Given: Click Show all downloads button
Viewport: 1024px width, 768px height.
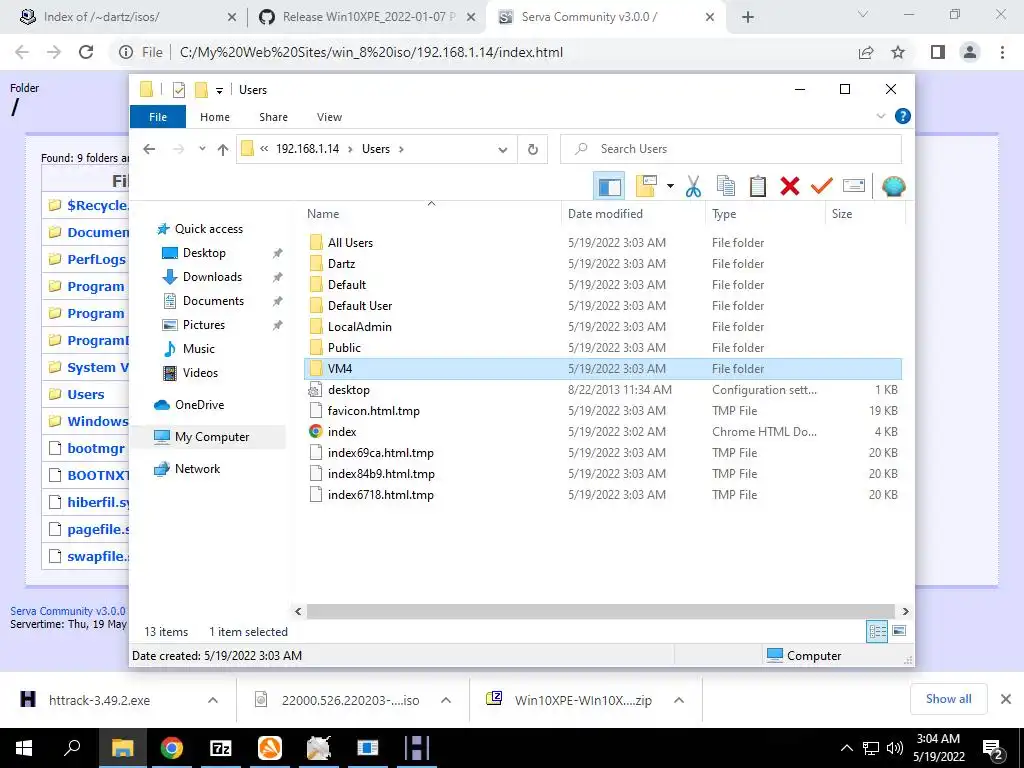Looking at the screenshot, I should pos(948,699).
